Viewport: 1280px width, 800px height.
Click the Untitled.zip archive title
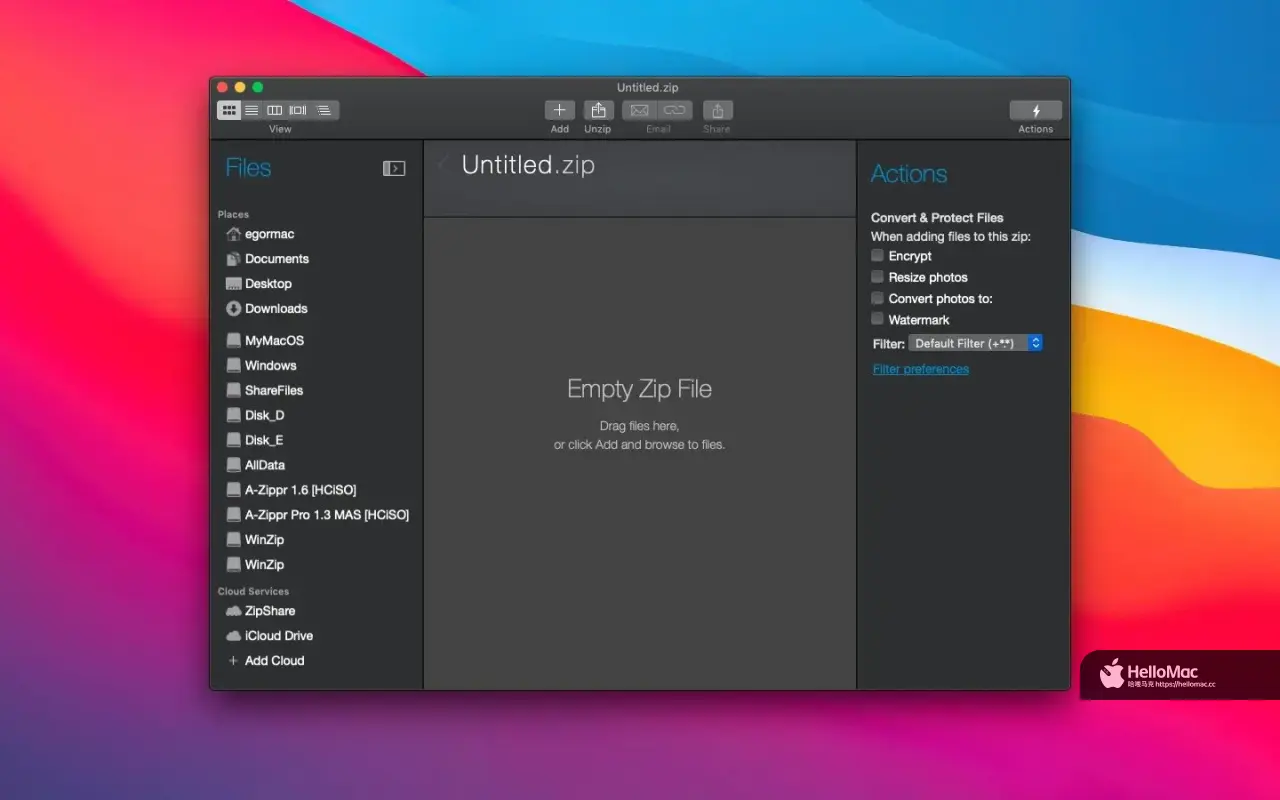coord(528,165)
